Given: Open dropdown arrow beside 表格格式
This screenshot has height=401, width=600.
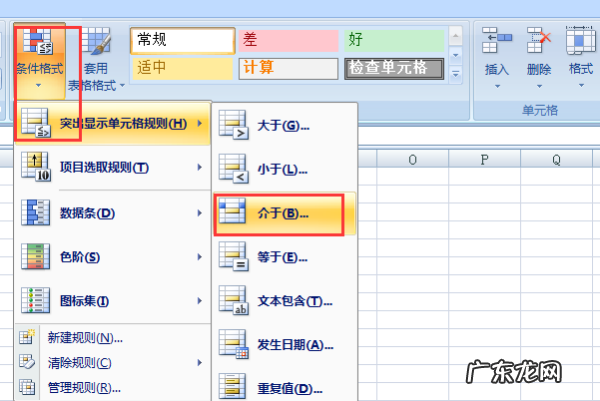Looking at the screenshot, I should coord(122,85).
